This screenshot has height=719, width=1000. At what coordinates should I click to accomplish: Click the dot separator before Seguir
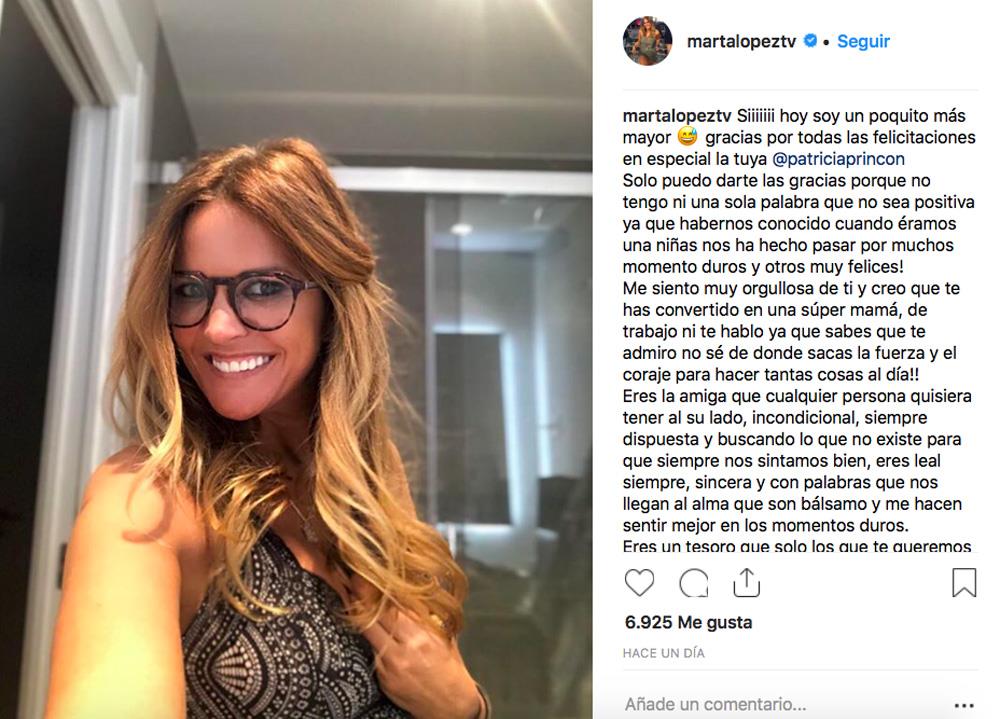pyautogui.click(x=827, y=42)
